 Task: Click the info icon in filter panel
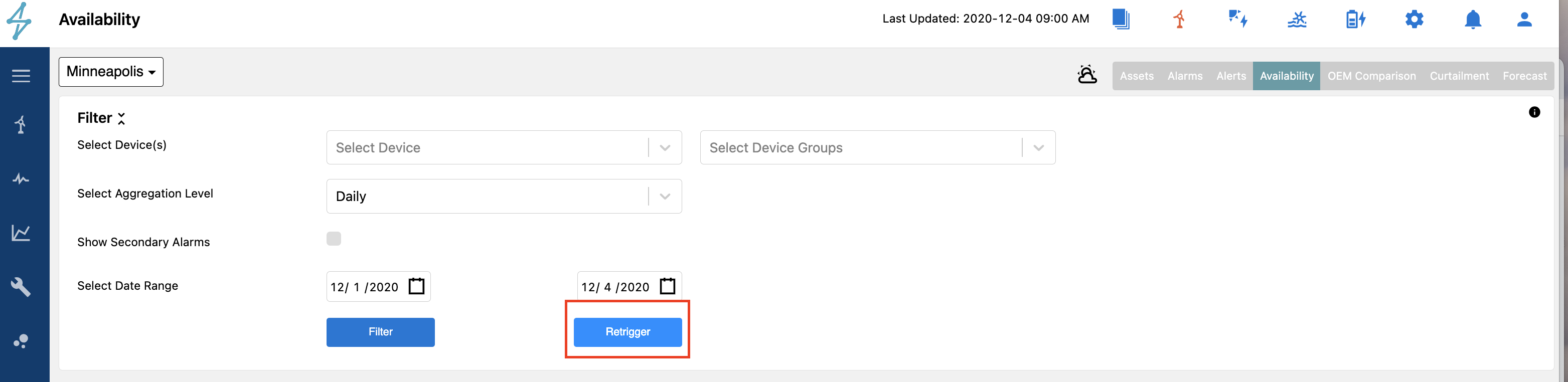tap(1534, 112)
